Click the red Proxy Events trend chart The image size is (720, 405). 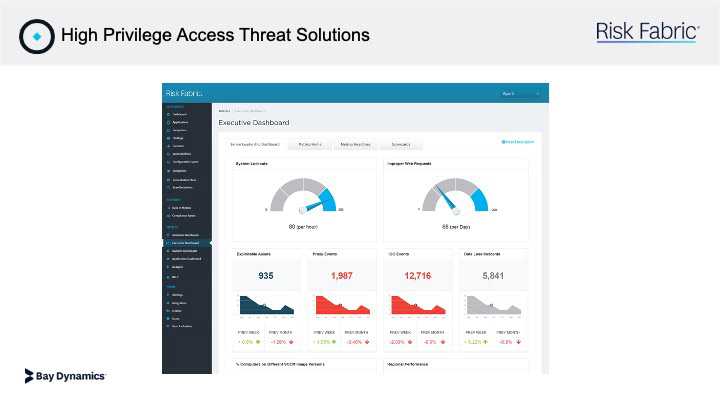(342, 305)
